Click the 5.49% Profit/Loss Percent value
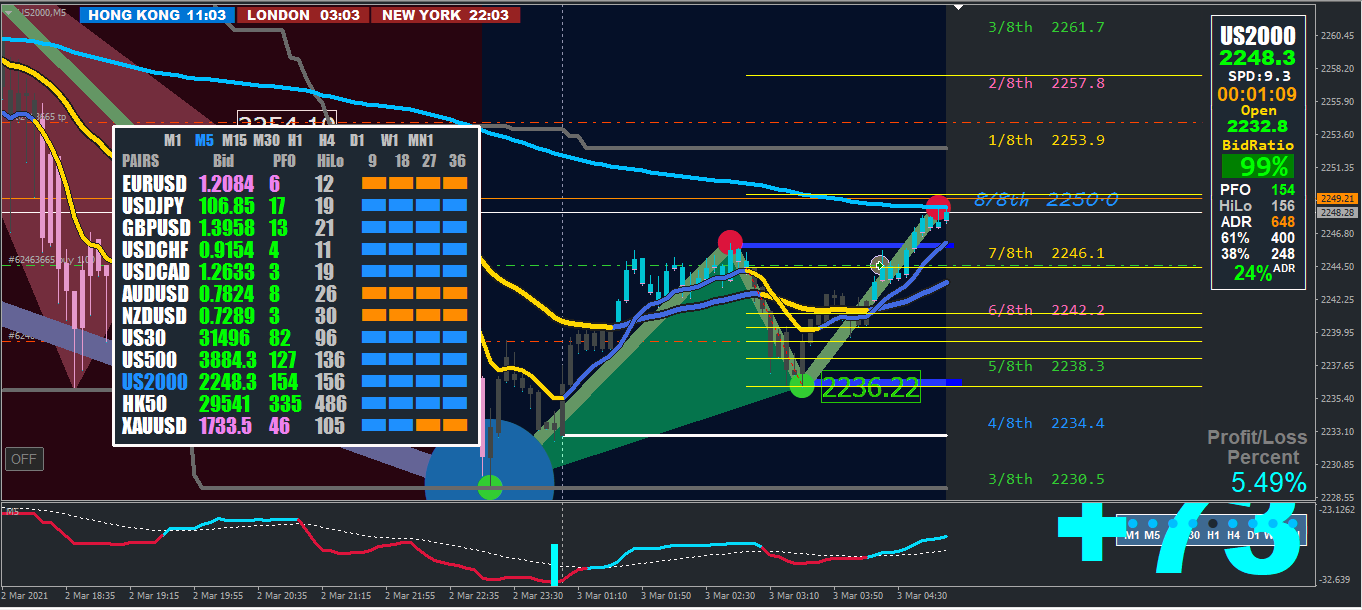Viewport: 1362px width, 610px height. tap(1268, 483)
